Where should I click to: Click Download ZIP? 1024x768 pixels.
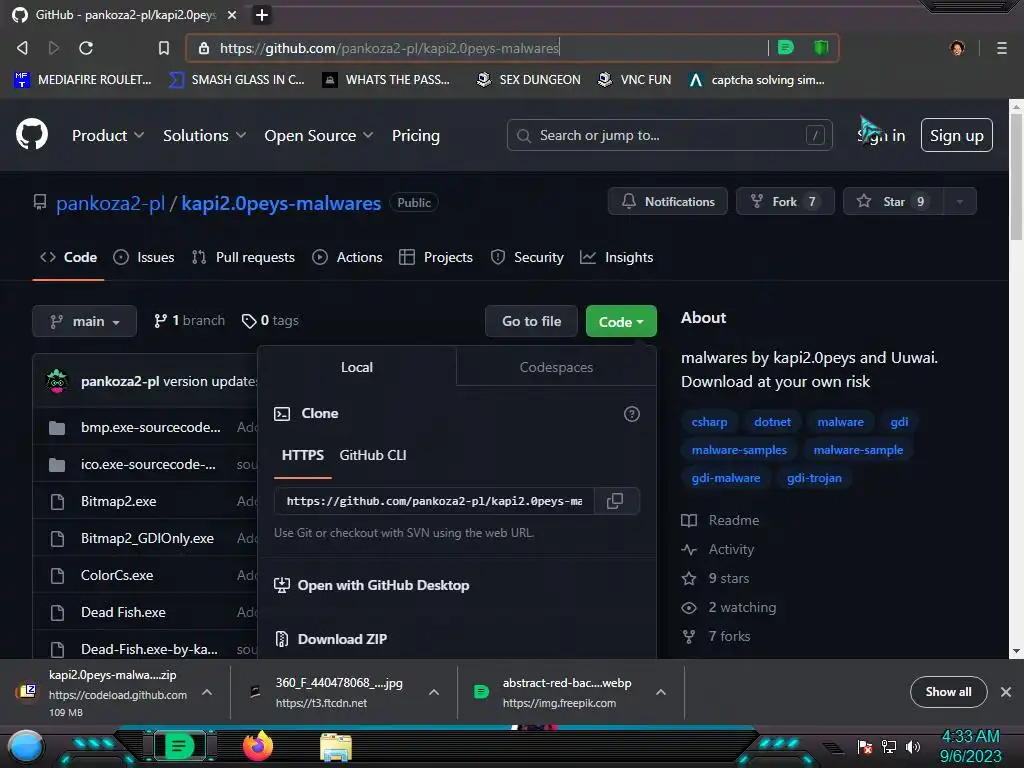pyautogui.click(x=342, y=639)
